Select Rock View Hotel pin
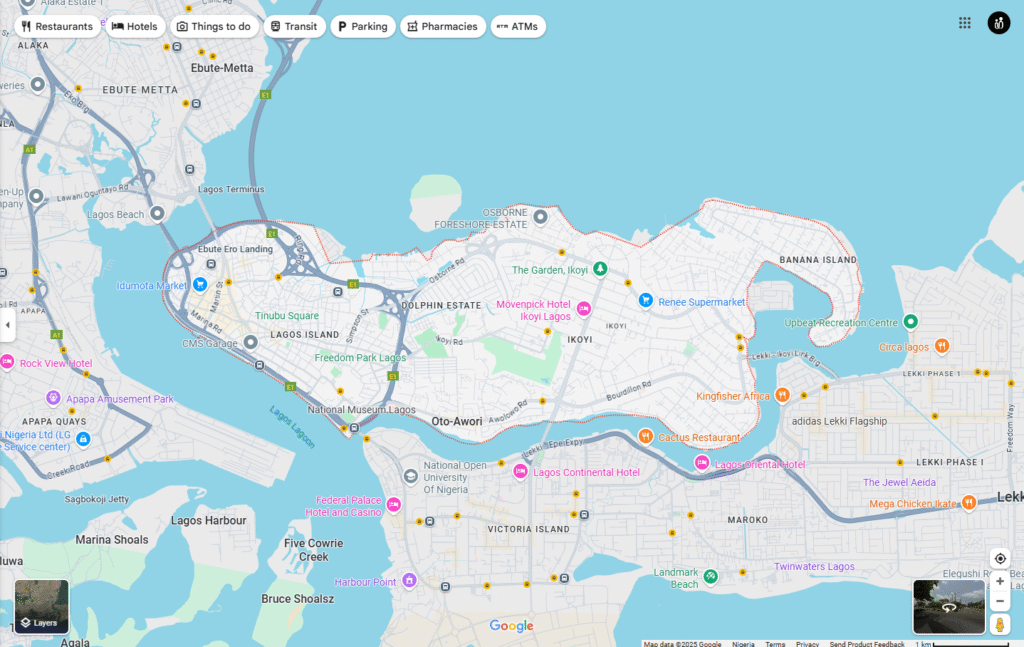The image size is (1024, 647). [x=7, y=362]
